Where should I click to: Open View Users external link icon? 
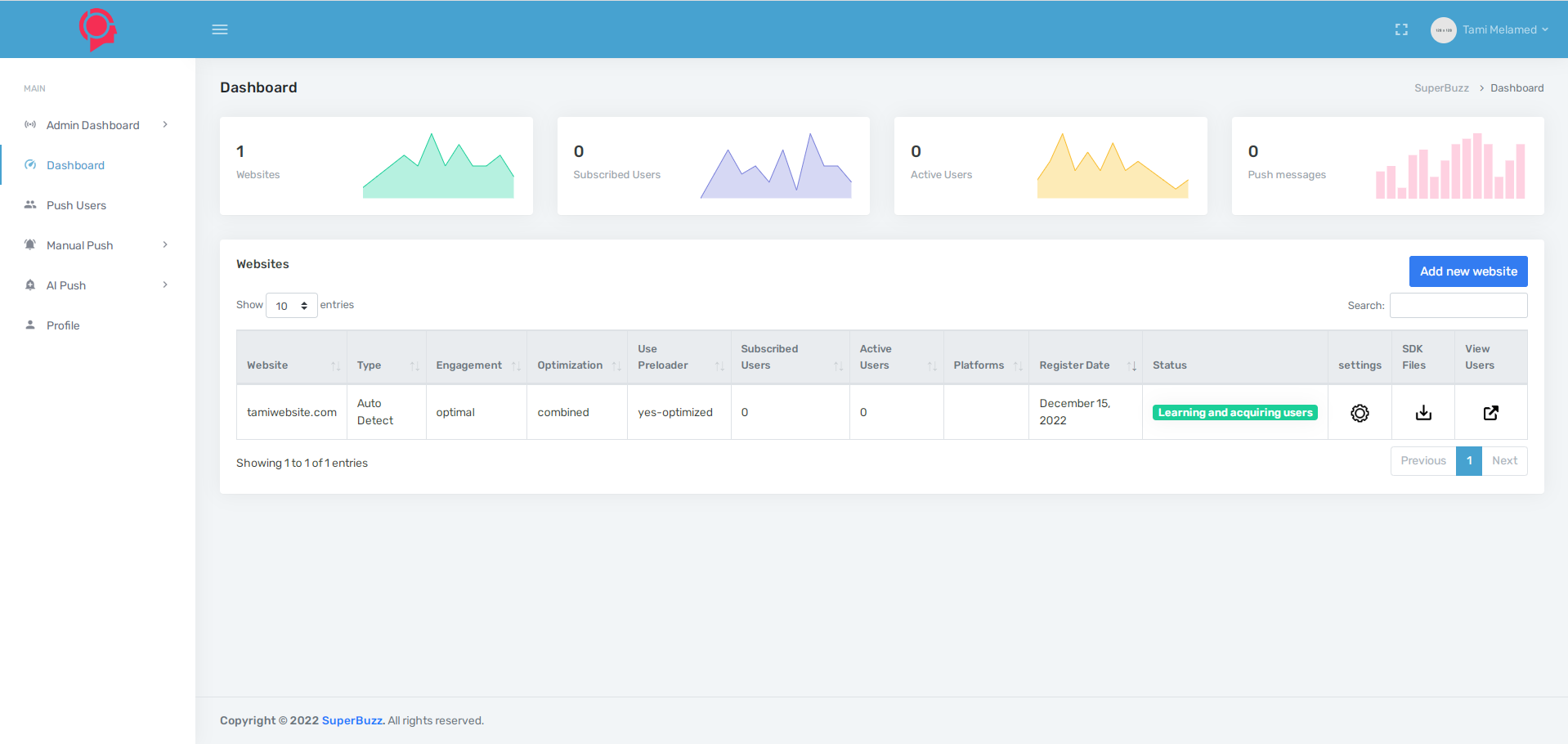coord(1490,413)
